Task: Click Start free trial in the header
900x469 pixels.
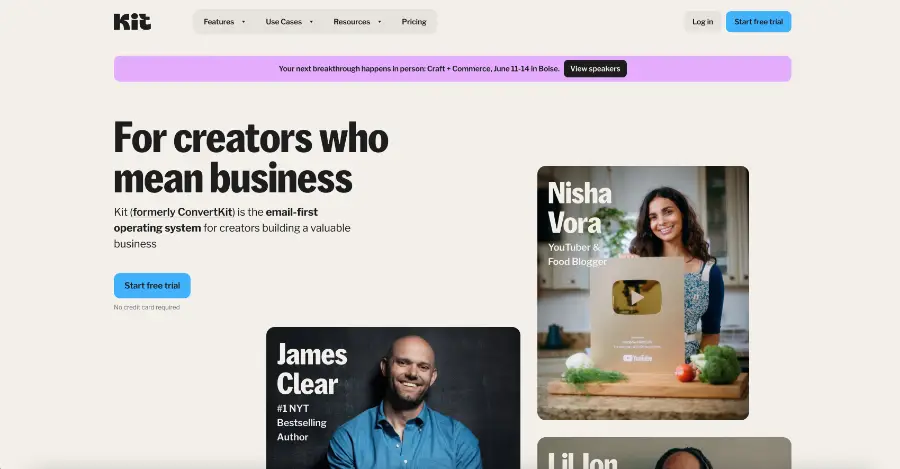Action: [758, 22]
